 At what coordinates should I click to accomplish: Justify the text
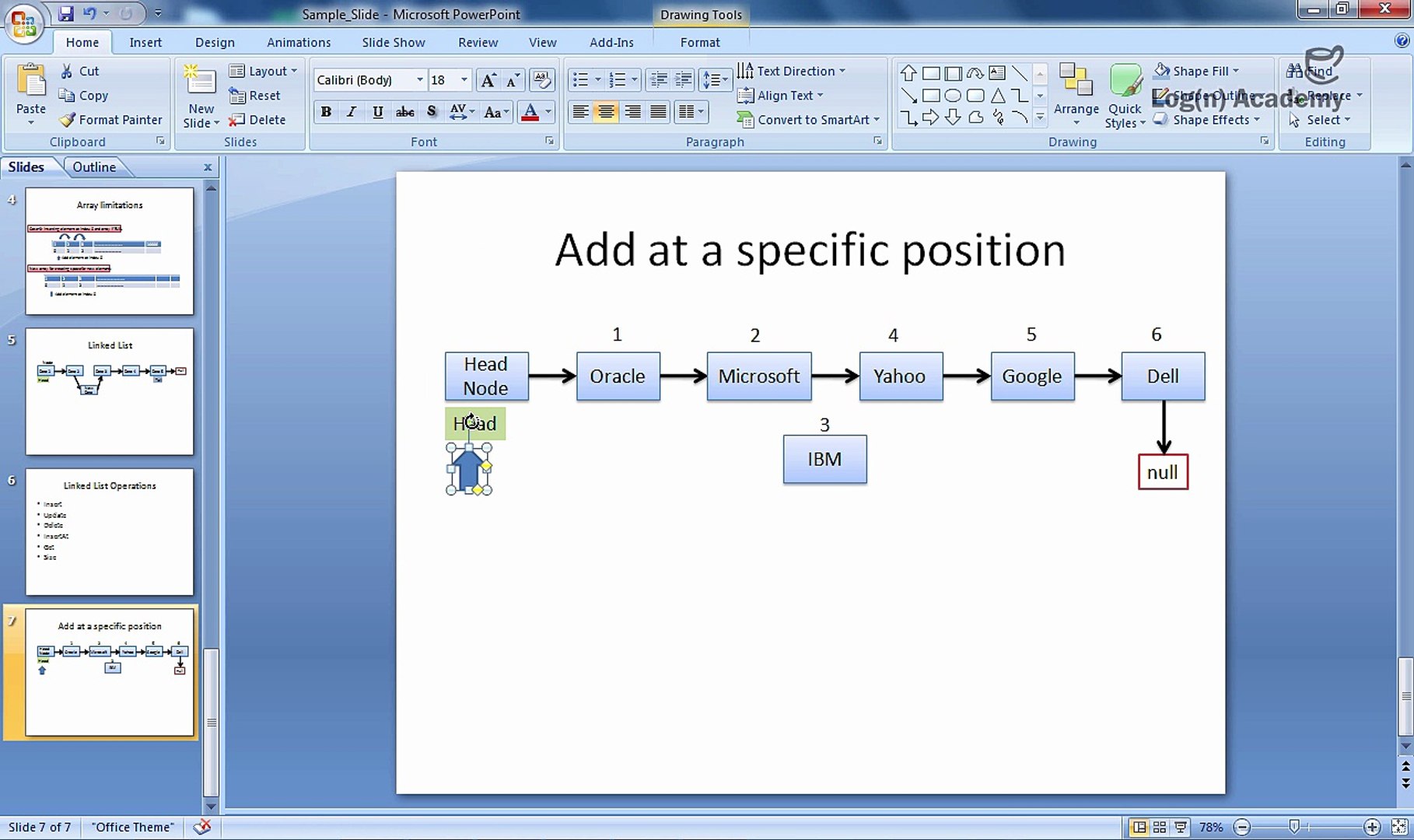[x=658, y=112]
